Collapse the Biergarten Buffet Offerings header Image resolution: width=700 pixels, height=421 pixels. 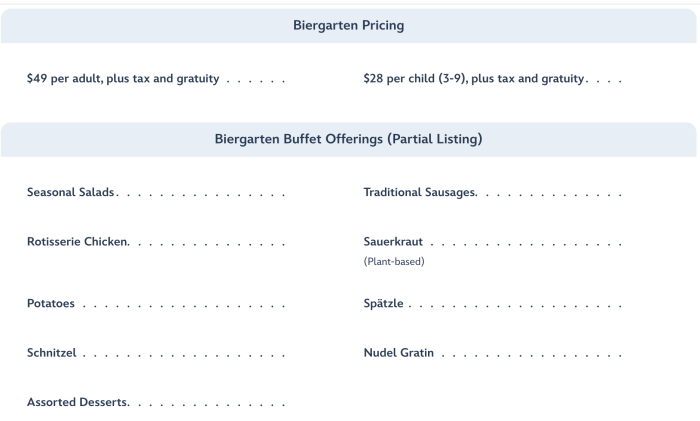[349, 139]
